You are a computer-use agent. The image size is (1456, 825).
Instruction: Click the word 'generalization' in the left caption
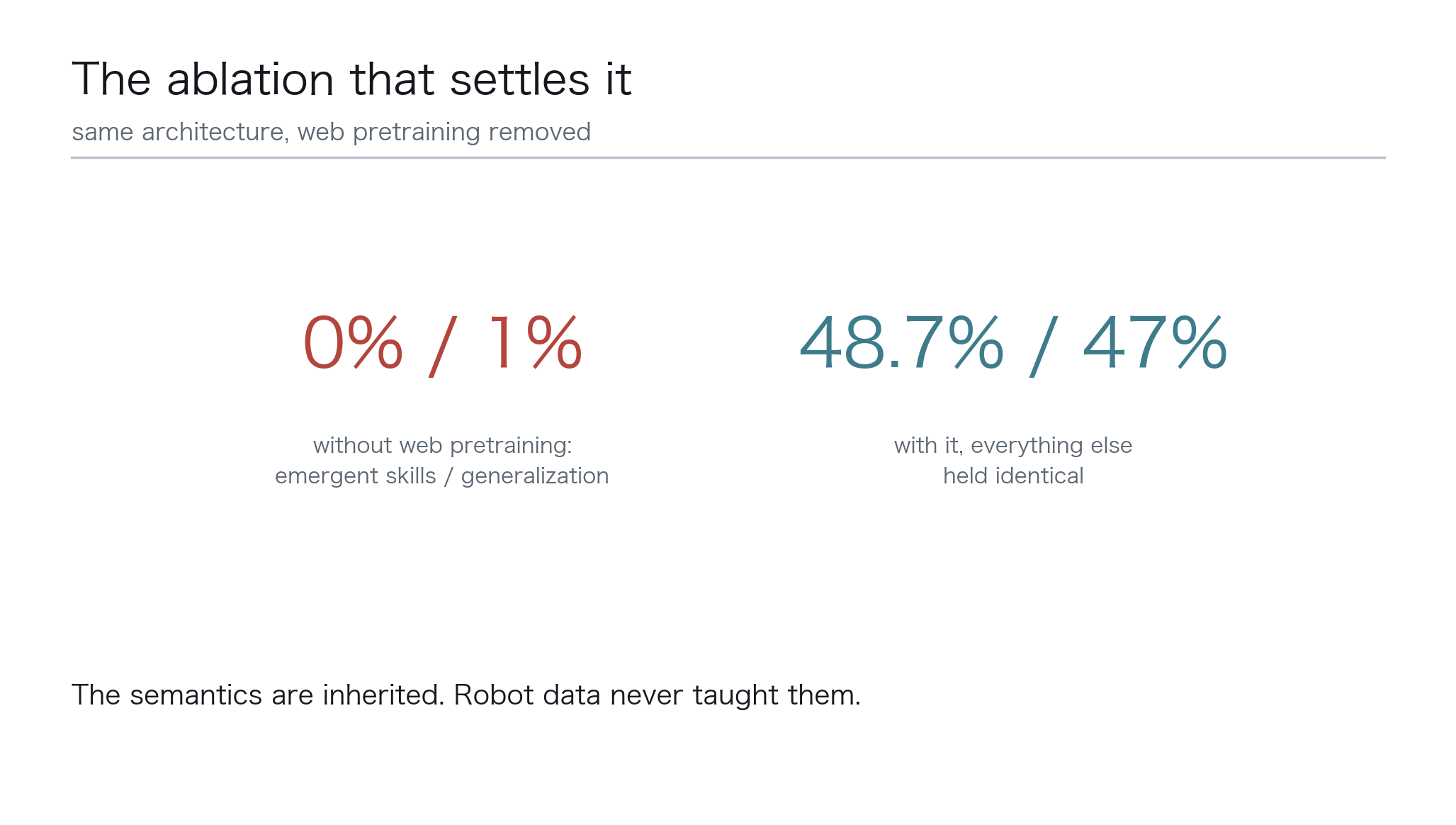535,476
